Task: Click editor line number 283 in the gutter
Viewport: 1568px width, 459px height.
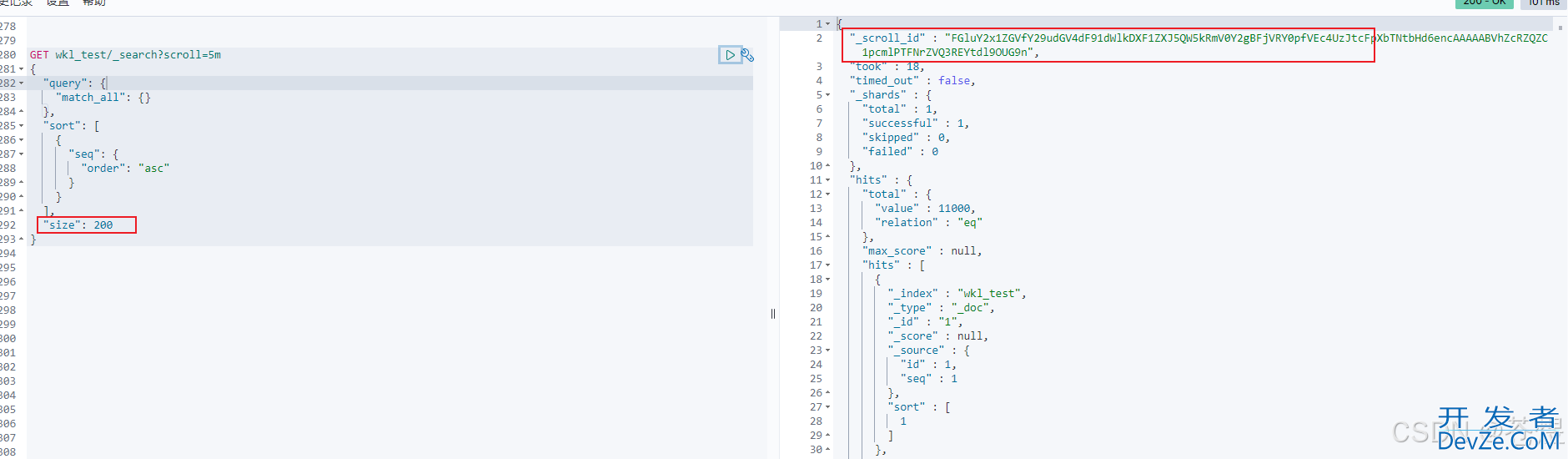Action: pyautogui.click(x=8, y=98)
